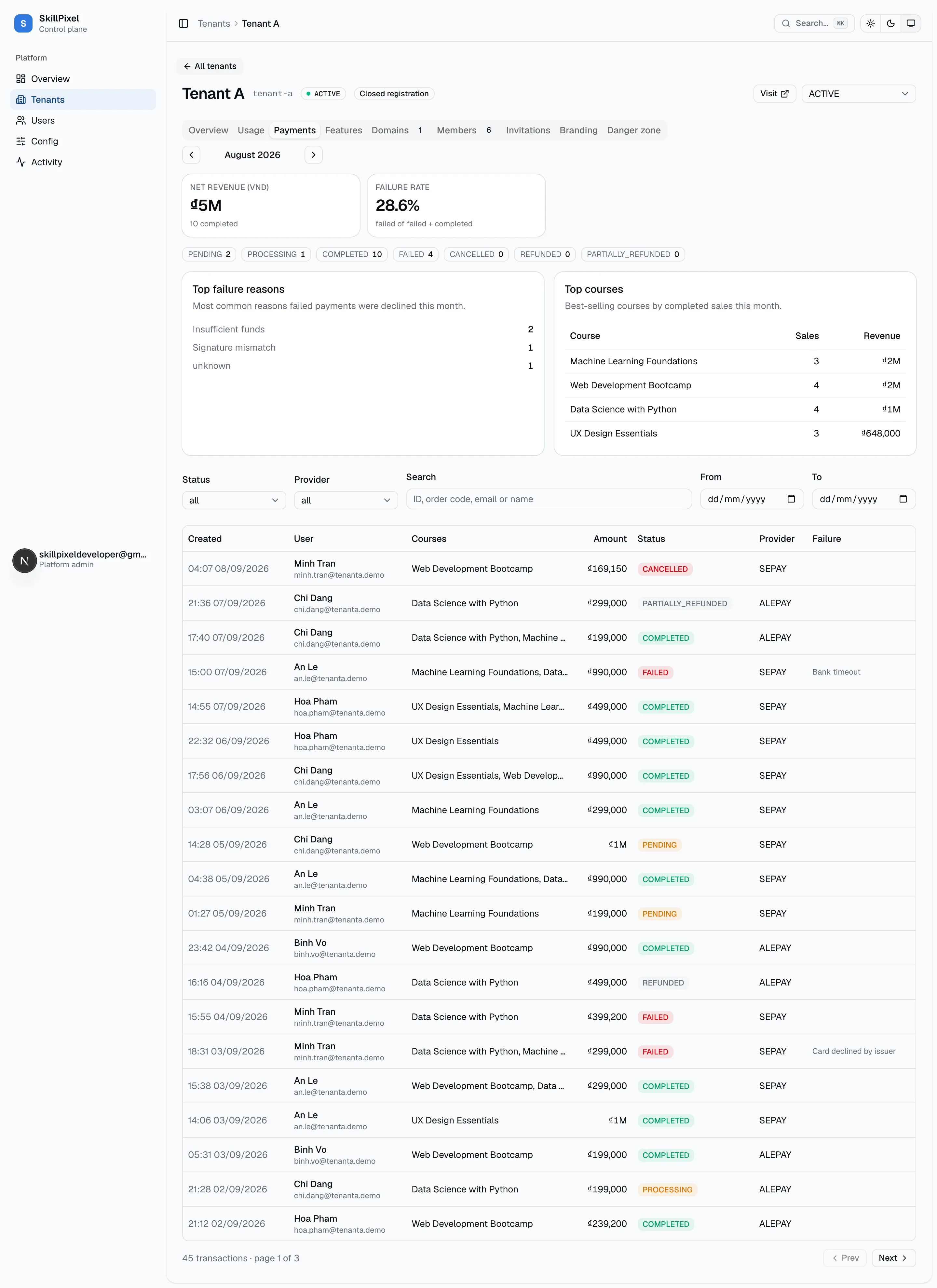The image size is (937, 1288).
Task: Toggle the sidebar panel icon
Action: pyautogui.click(x=183, y=23)
